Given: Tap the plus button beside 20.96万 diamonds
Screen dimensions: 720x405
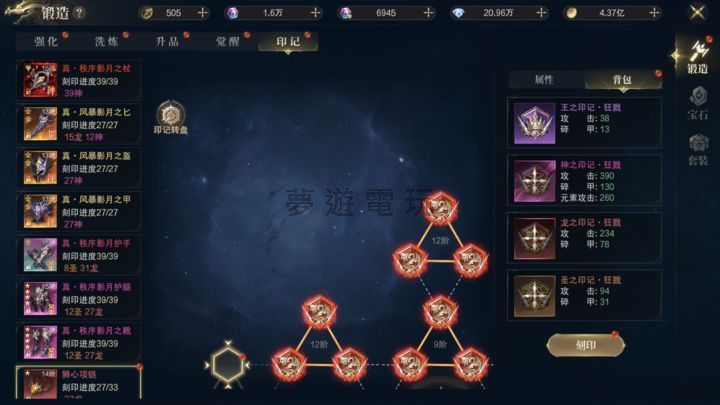Looking at the screenshot, I should pyautogui.click(x=542, y=13).
